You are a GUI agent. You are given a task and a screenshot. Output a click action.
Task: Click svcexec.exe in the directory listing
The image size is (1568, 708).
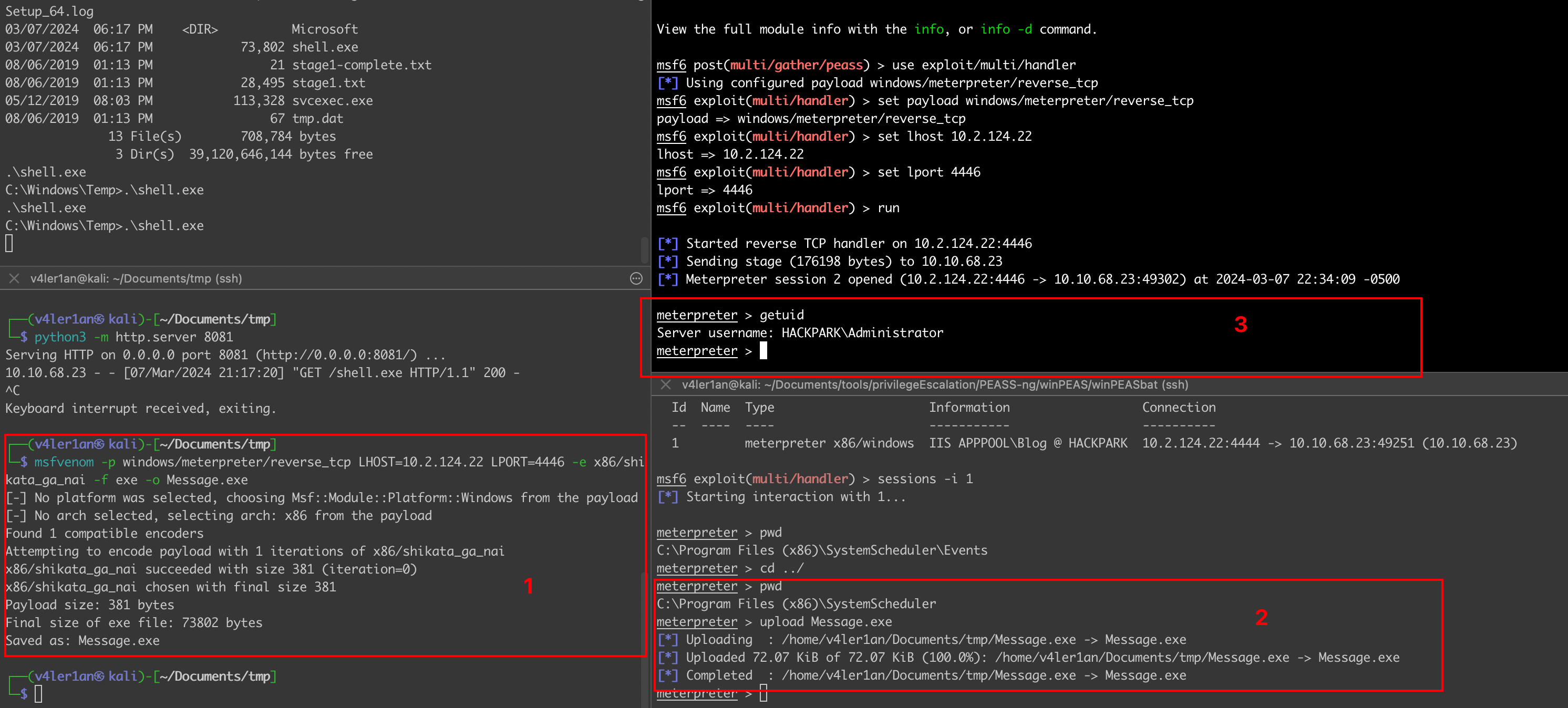332,100
